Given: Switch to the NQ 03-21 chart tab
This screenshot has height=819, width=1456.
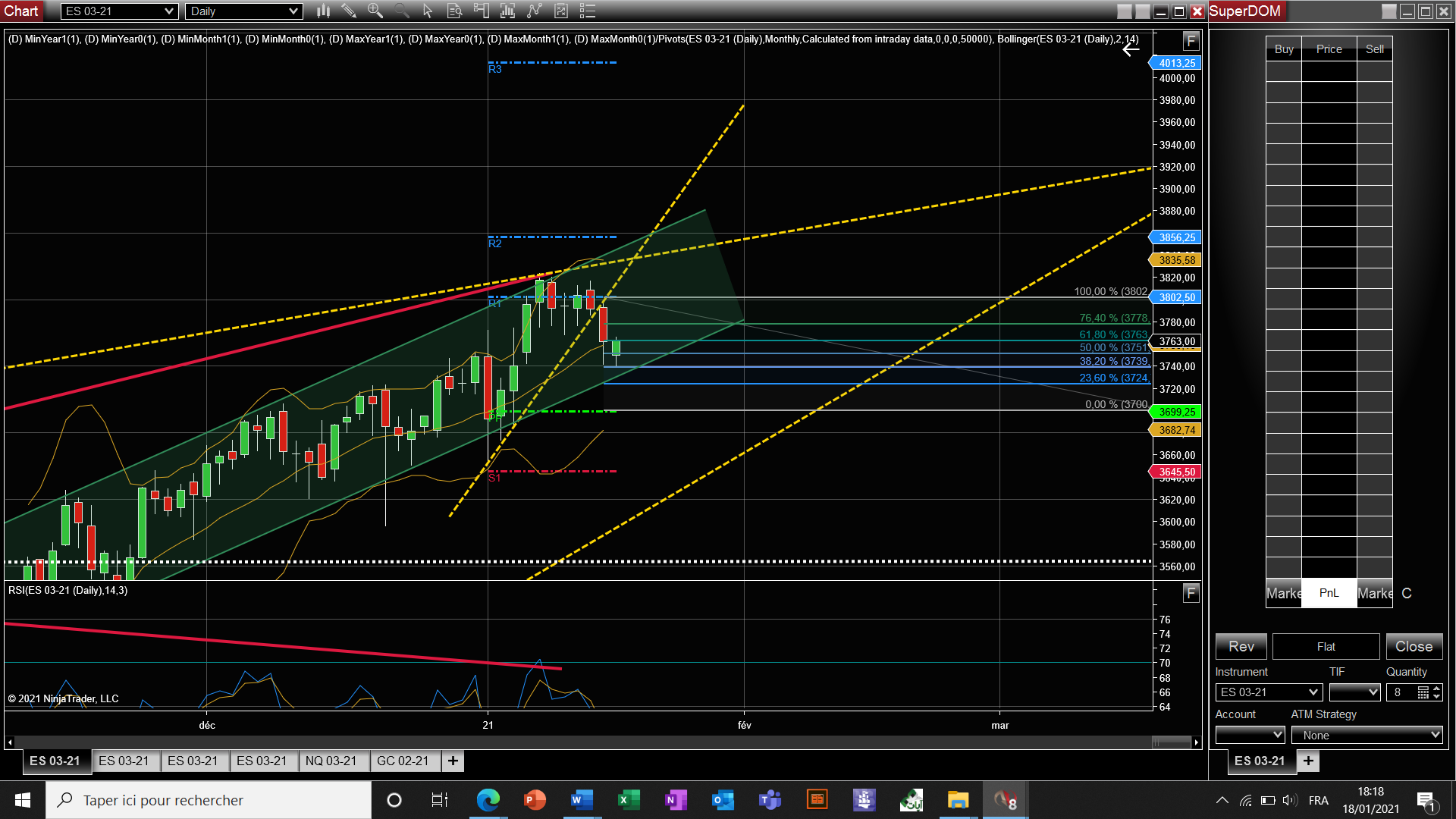Looking at the screenshot, I should tap(331, 761).
